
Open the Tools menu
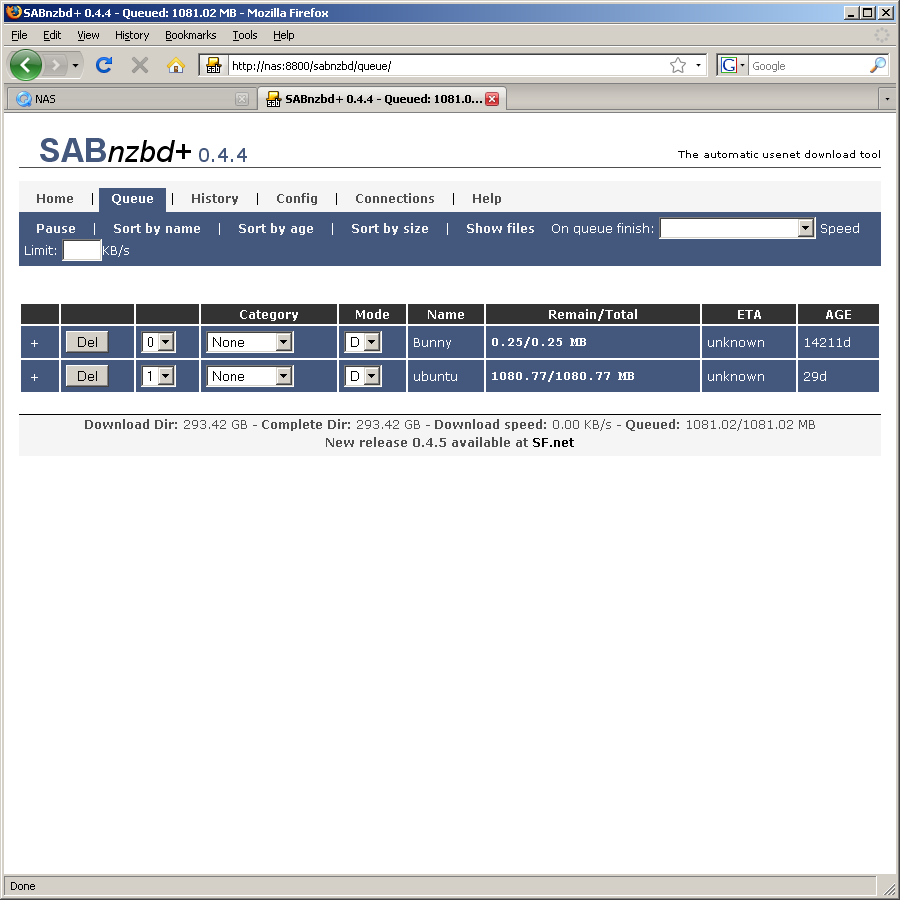(245, 35)
